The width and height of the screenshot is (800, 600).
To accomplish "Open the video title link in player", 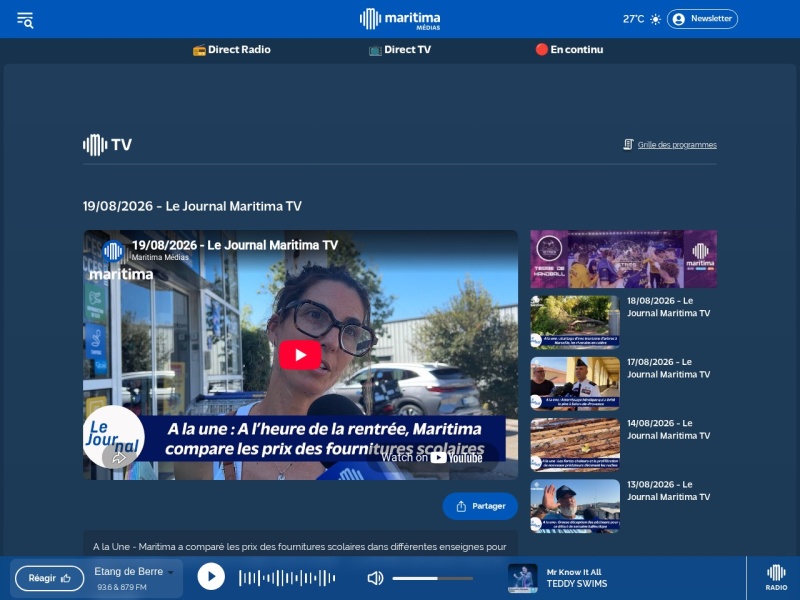I will coord(235,245).
